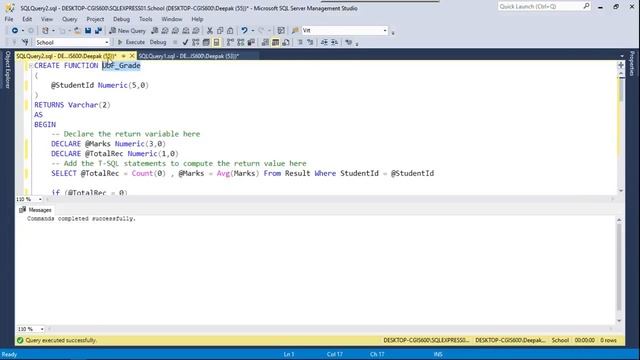This screenshot has width=640, height=360.
Task: Click the Execute button
Action: click(131, 42)
